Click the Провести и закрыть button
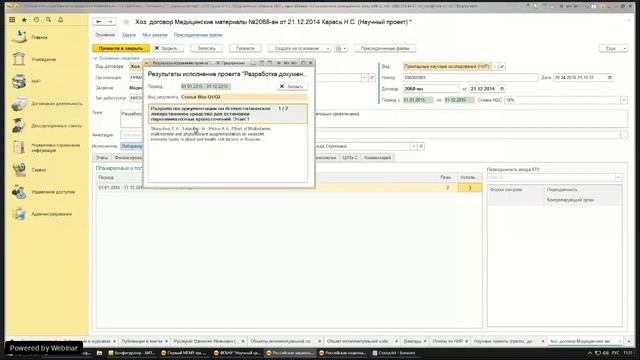The height and width of the screenshot is (360, 640). (x=121, y=48)
